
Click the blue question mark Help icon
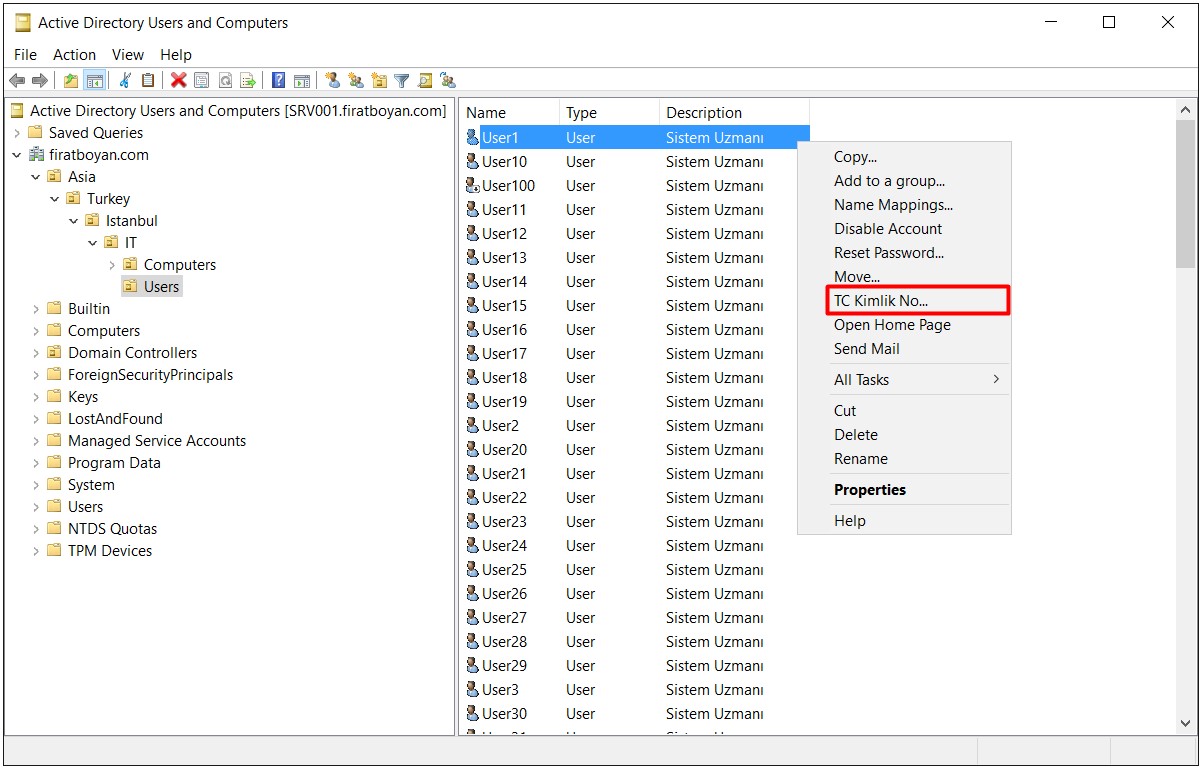click(279, 81)
